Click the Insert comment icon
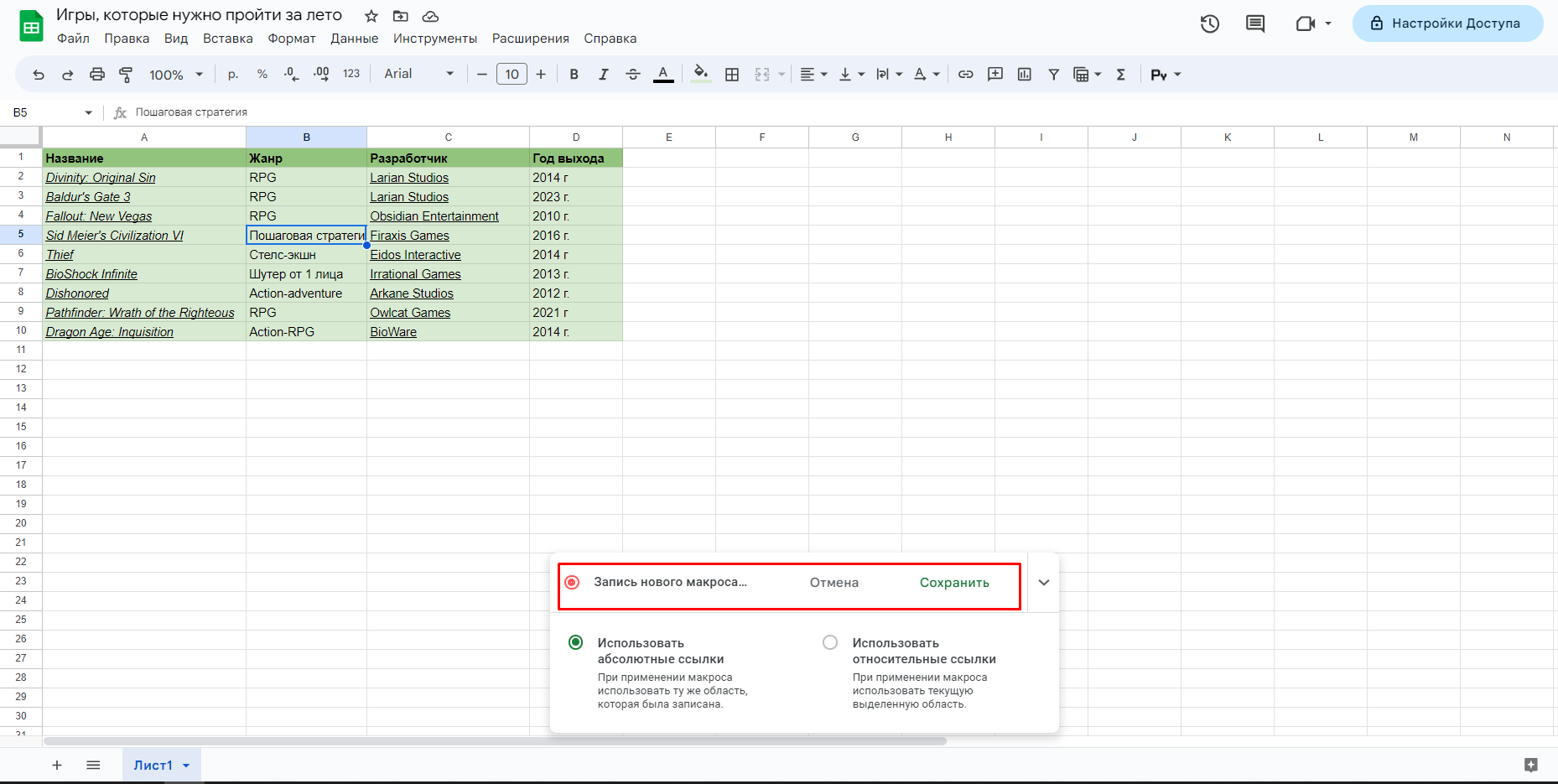Viewport: 1558px width, 784px height. 995,75
